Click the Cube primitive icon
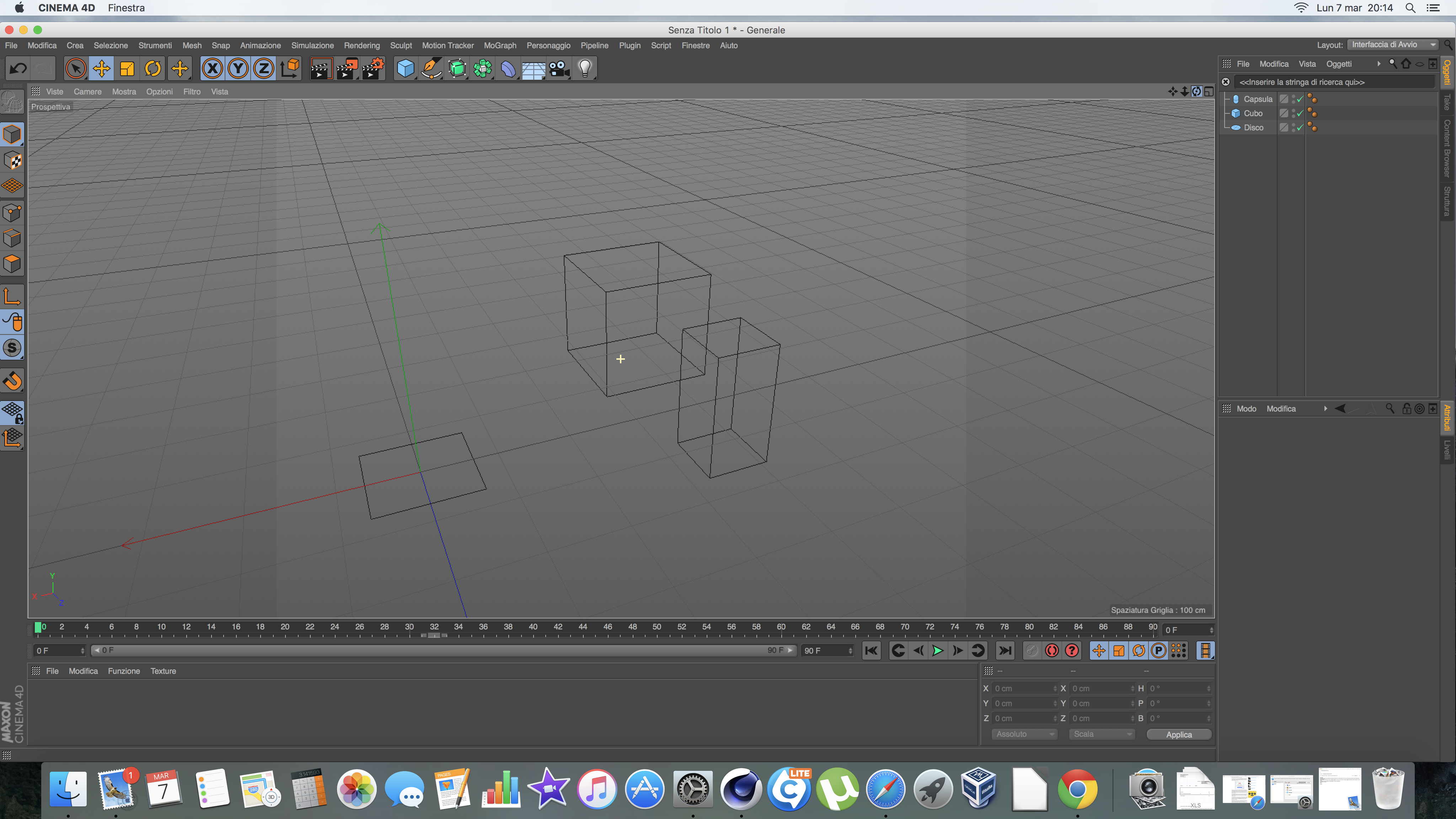1456x819 pixels. pyautogui.click(x=405, y=69)
